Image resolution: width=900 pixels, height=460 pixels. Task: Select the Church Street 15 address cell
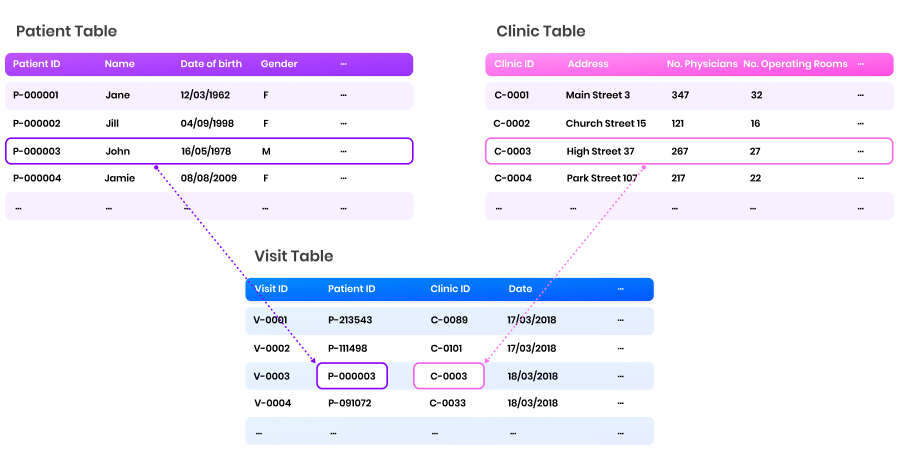pos(606,124)
